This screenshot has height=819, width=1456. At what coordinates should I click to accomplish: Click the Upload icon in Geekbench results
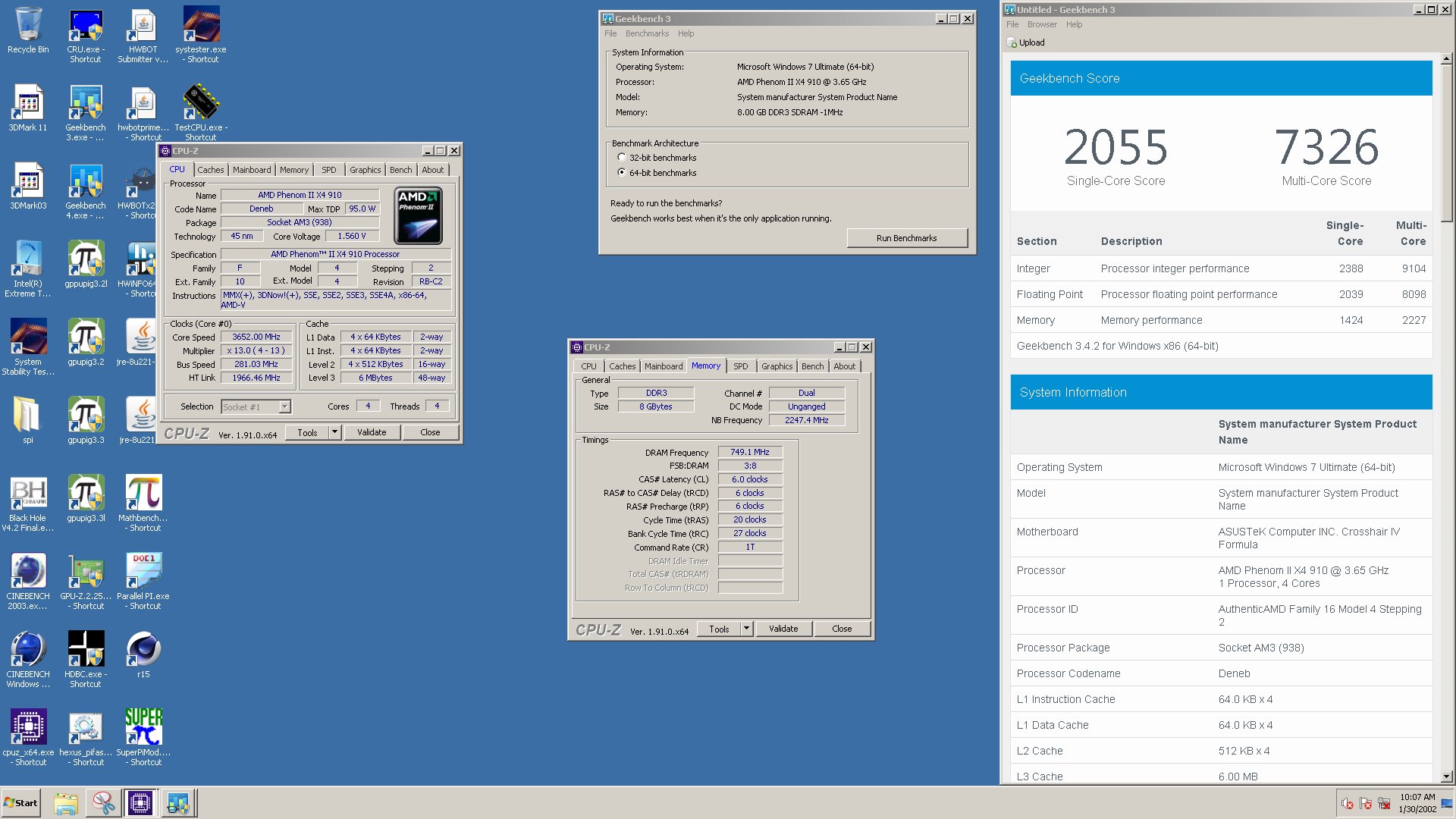1012,42
